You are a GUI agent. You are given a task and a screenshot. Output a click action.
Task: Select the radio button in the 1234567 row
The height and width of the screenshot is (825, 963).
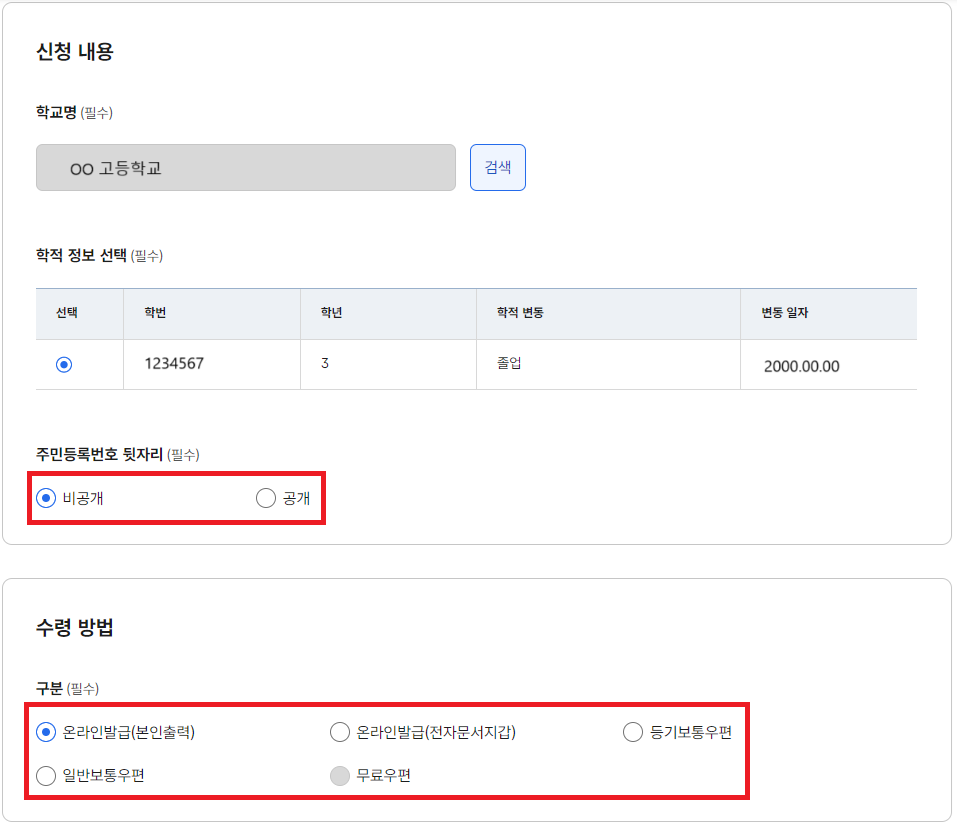click(x=64, y=365)
